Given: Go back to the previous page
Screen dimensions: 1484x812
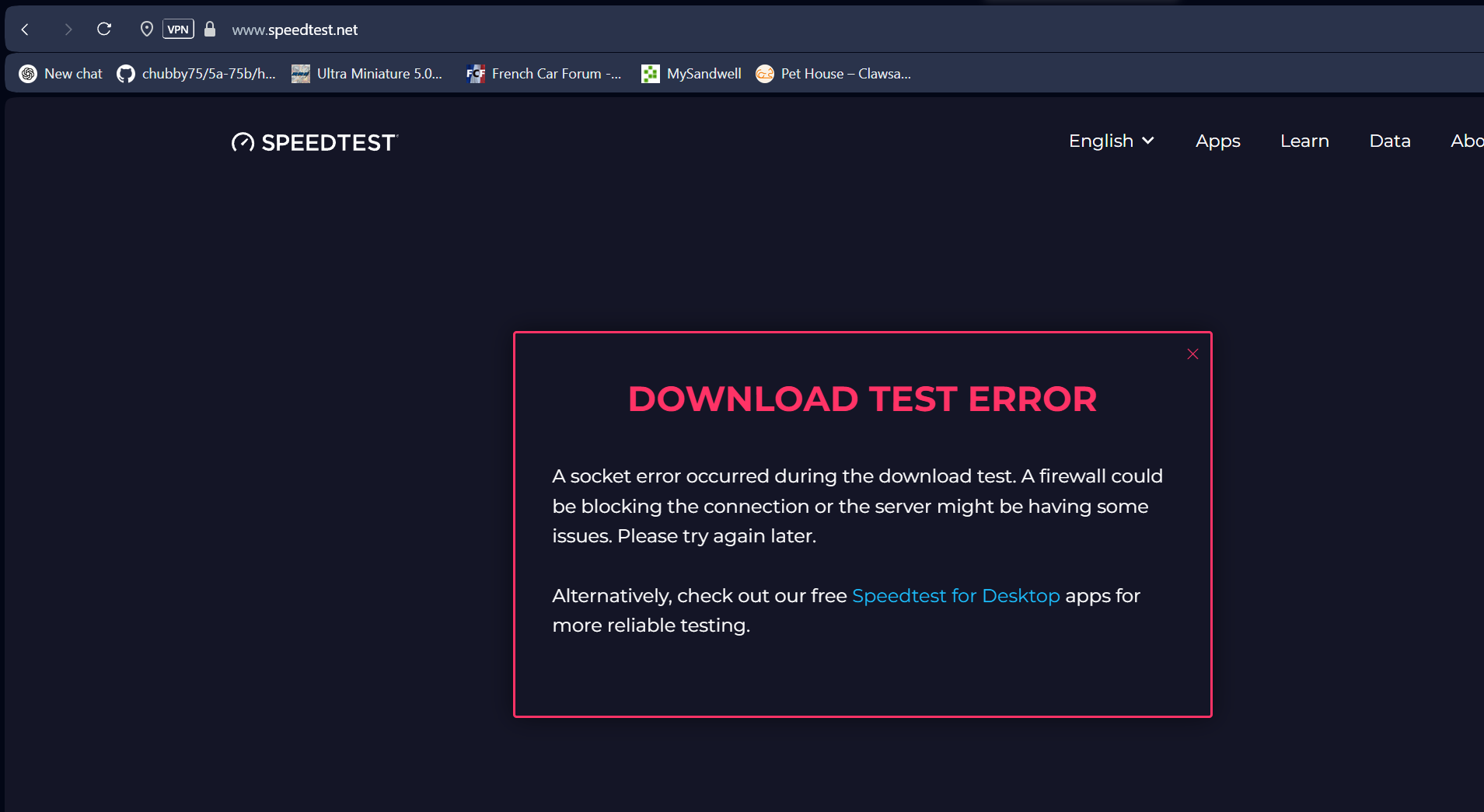Looking at the screenshot, I should [x=25, y=30].
